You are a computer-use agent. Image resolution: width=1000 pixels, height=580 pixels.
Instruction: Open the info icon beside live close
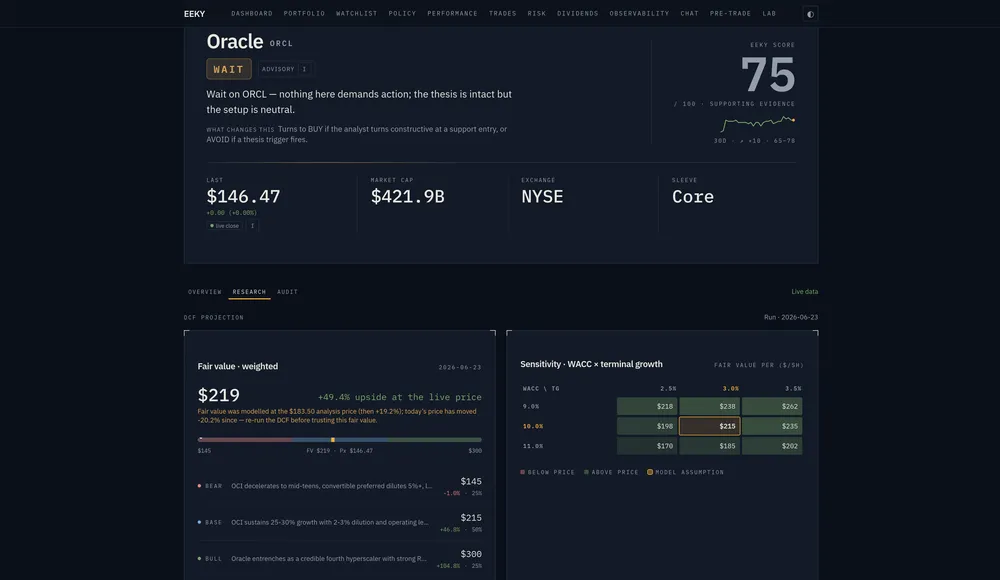[x=253, y=226]
